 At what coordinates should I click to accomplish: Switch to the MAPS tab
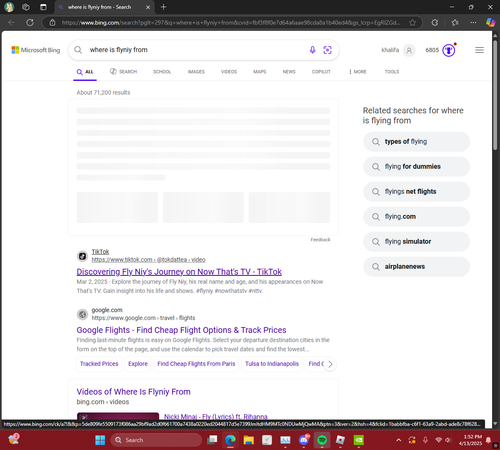[260, 72]
